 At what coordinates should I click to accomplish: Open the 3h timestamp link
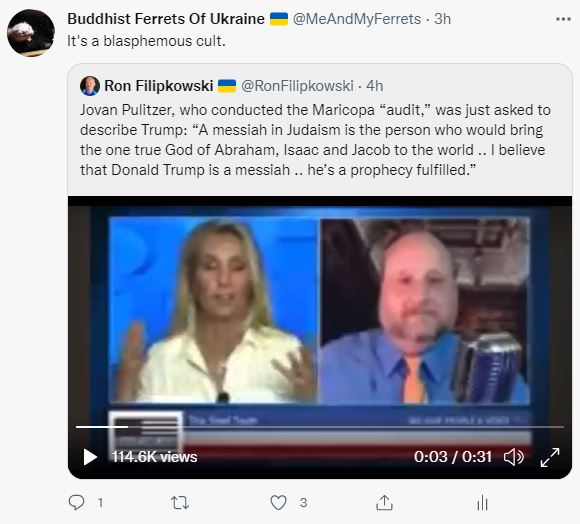coord(442,19)
